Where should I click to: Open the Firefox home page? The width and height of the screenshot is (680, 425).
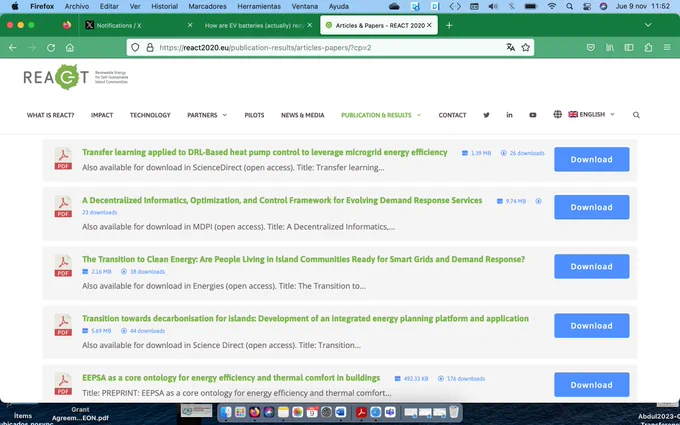70,48
